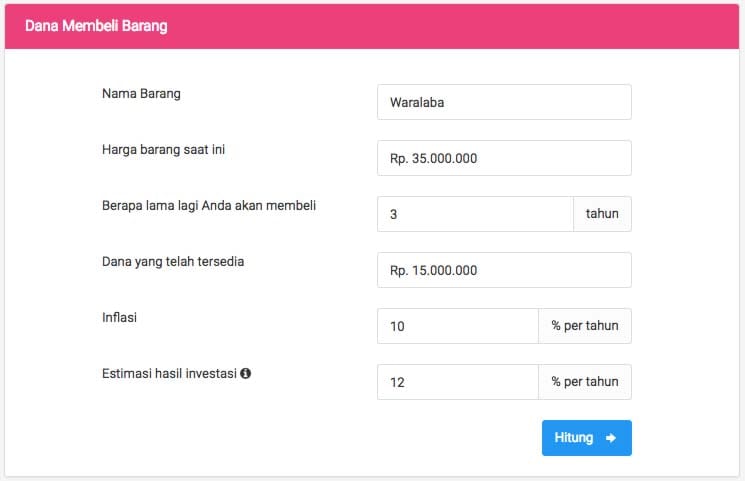
Task: Click the Estimasi hasil investasi input showing 12
Action: click(457, 382)
